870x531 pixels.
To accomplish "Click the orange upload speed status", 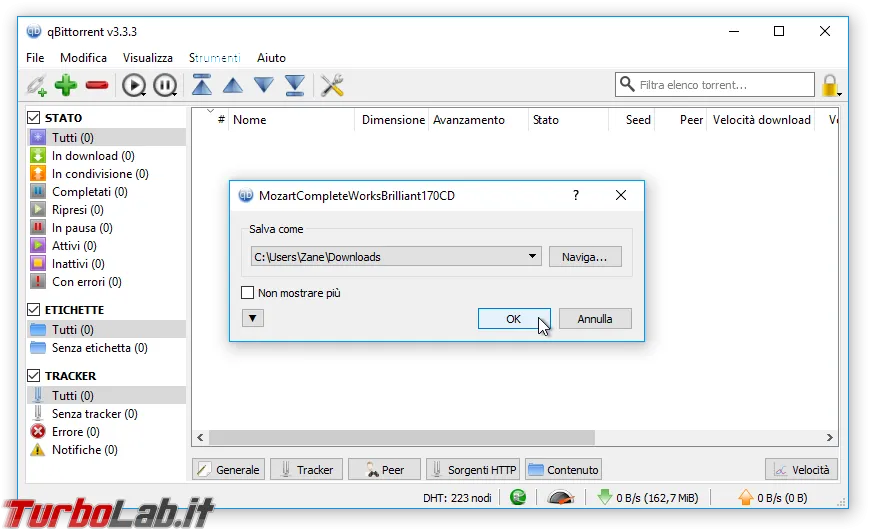I will [773, 498].
